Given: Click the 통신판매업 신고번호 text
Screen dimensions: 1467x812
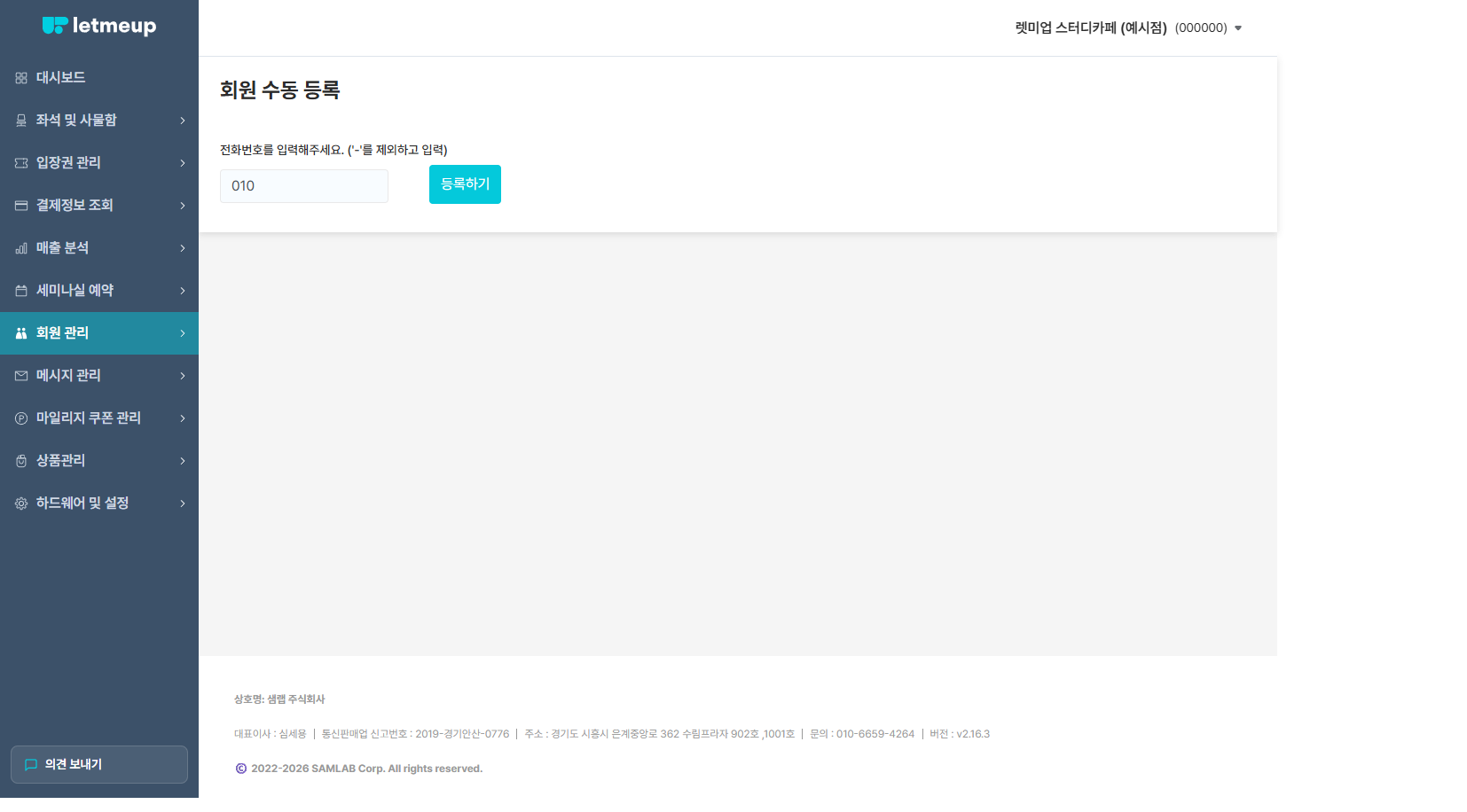Looking at the screenshot, I should point(415,734).
